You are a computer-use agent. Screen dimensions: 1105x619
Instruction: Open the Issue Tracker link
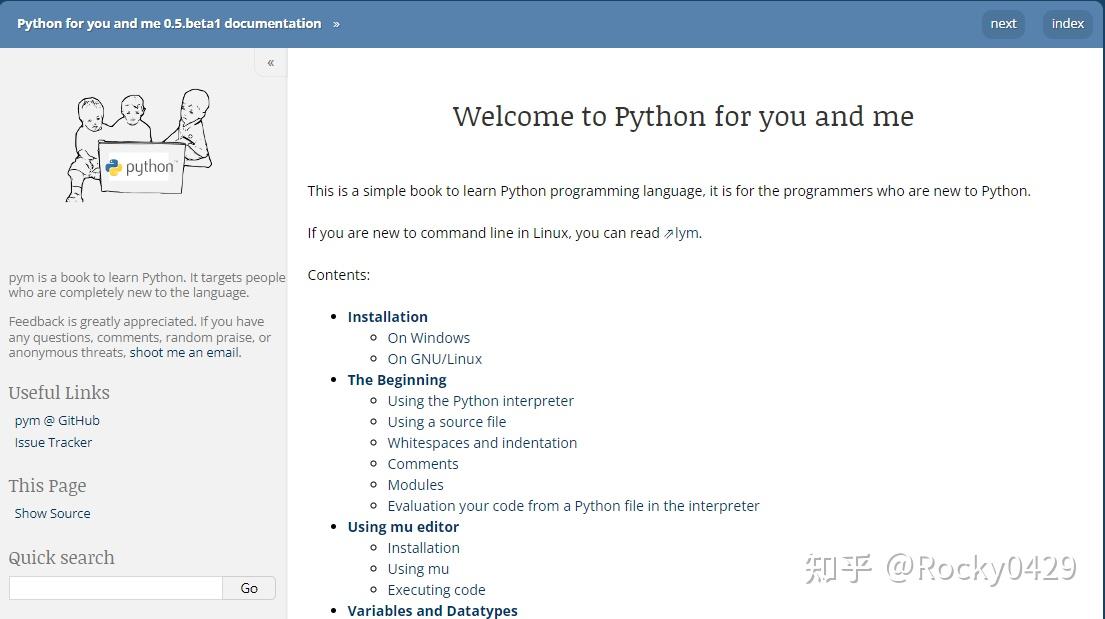[53, 442]
